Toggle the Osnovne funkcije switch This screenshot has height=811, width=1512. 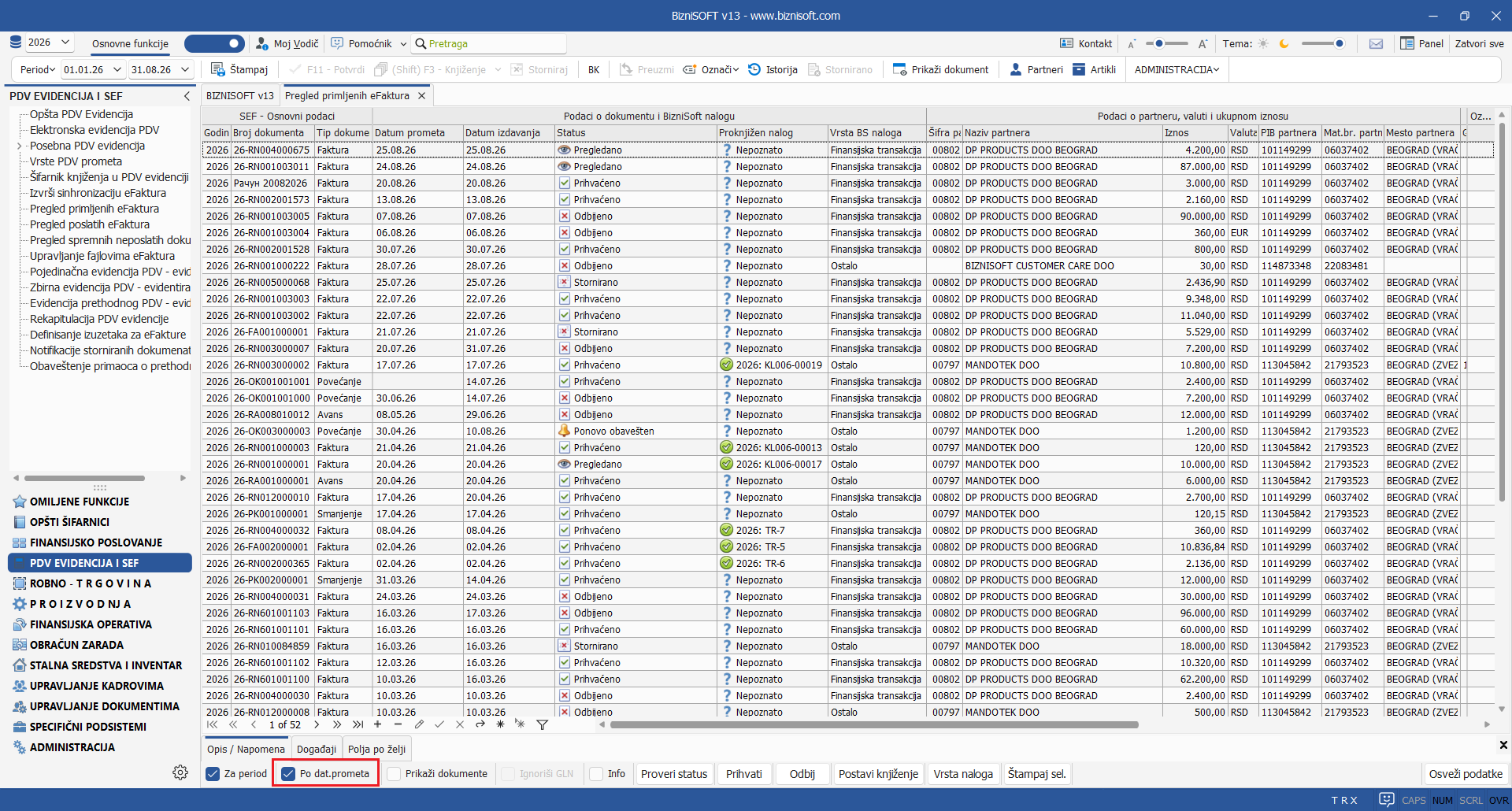tap(214, 43)
